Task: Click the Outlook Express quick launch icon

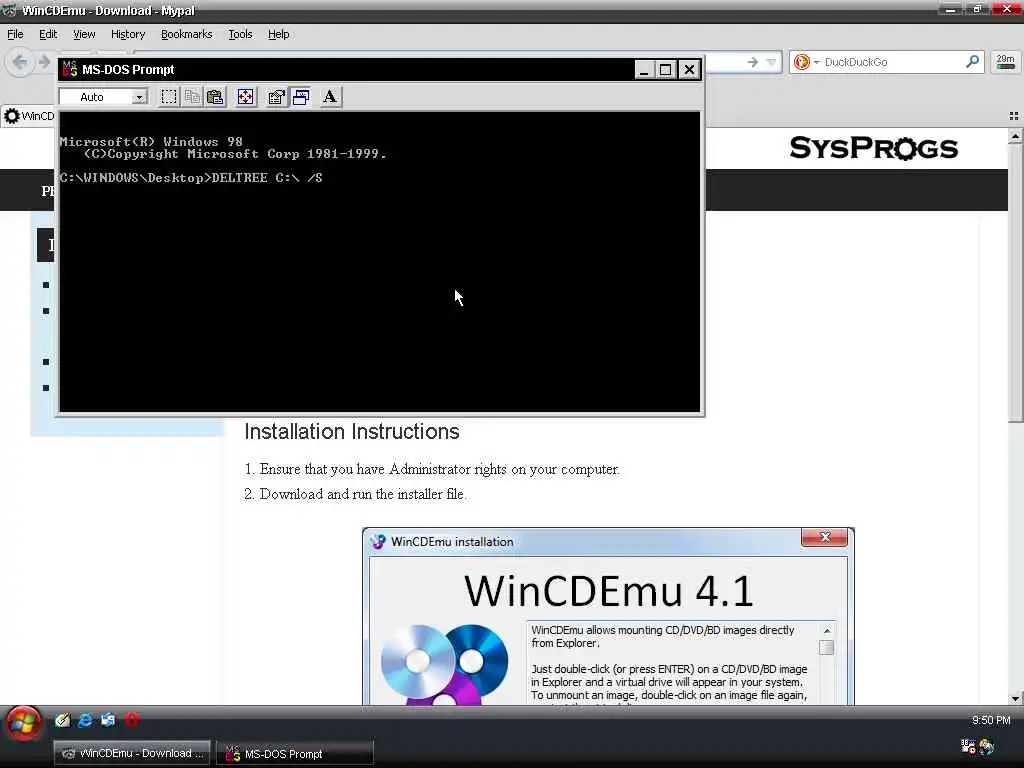Action: click(x=108, y=720)
